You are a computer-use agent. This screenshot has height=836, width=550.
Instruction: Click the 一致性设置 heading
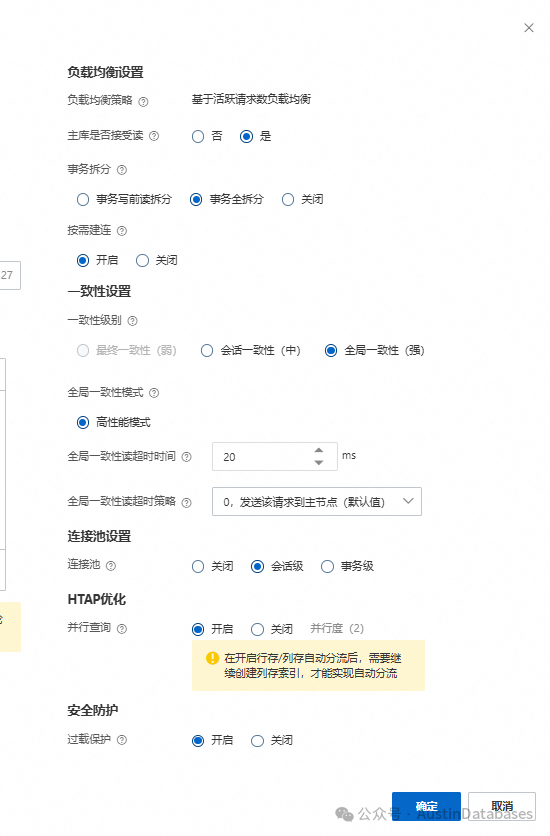point(99,291)
